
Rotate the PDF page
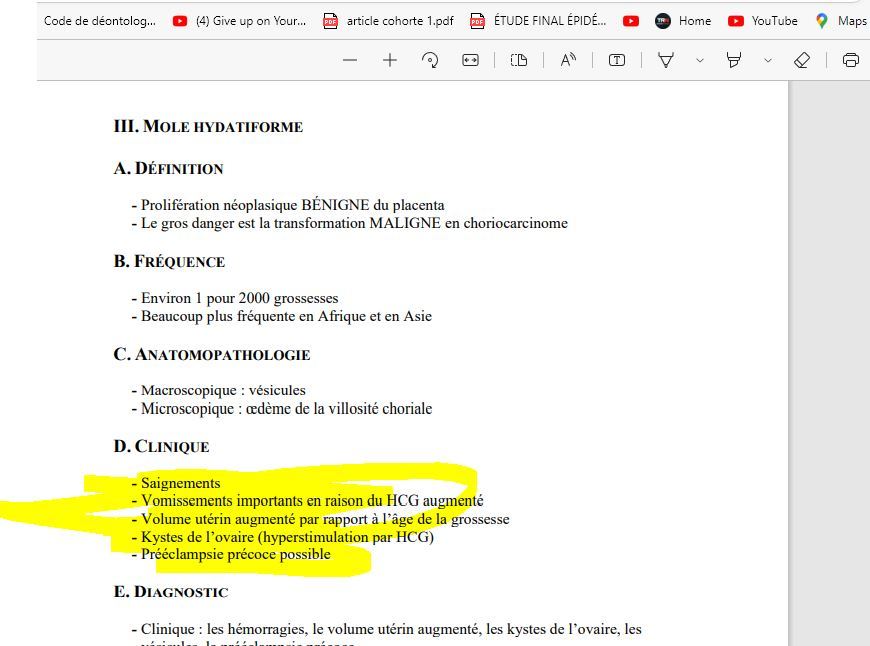(430, 60)
